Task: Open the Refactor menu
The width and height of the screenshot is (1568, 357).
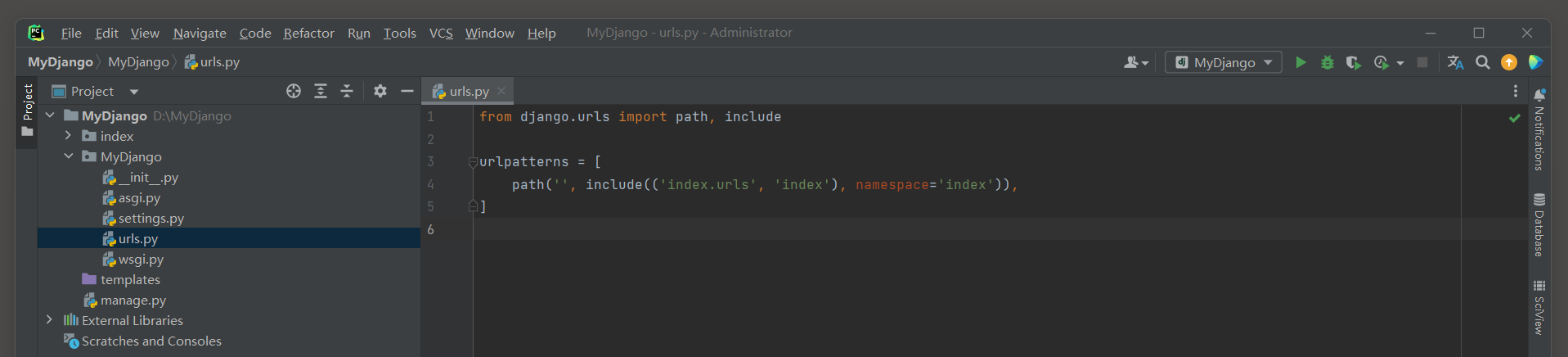Action: tap(308, 33)
